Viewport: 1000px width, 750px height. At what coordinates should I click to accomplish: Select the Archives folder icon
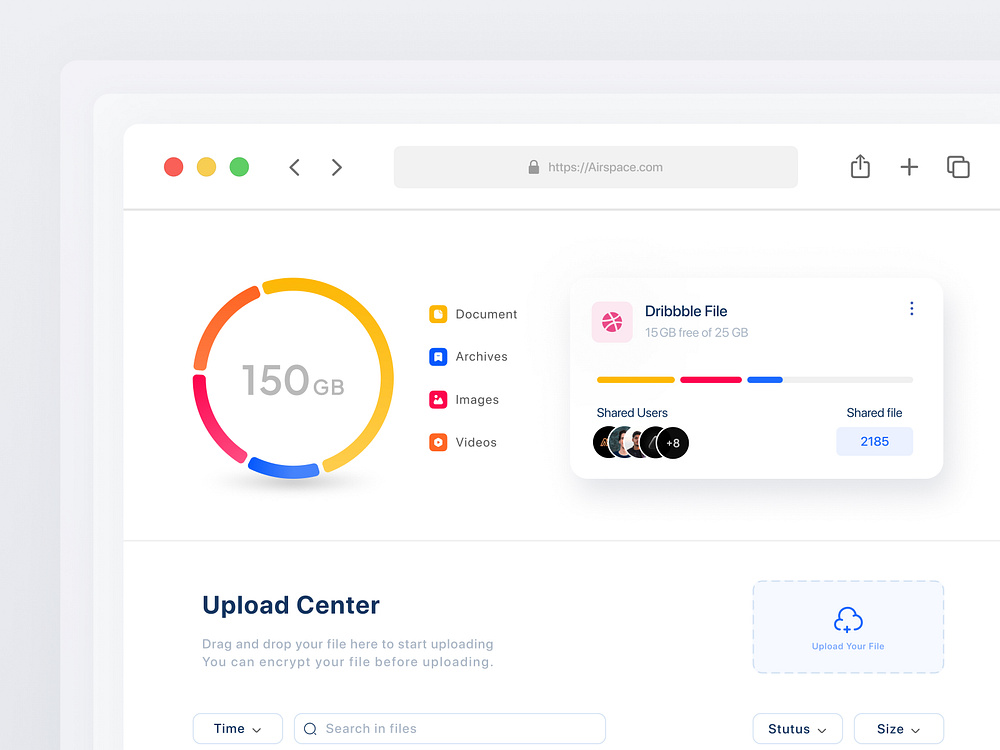438,357
